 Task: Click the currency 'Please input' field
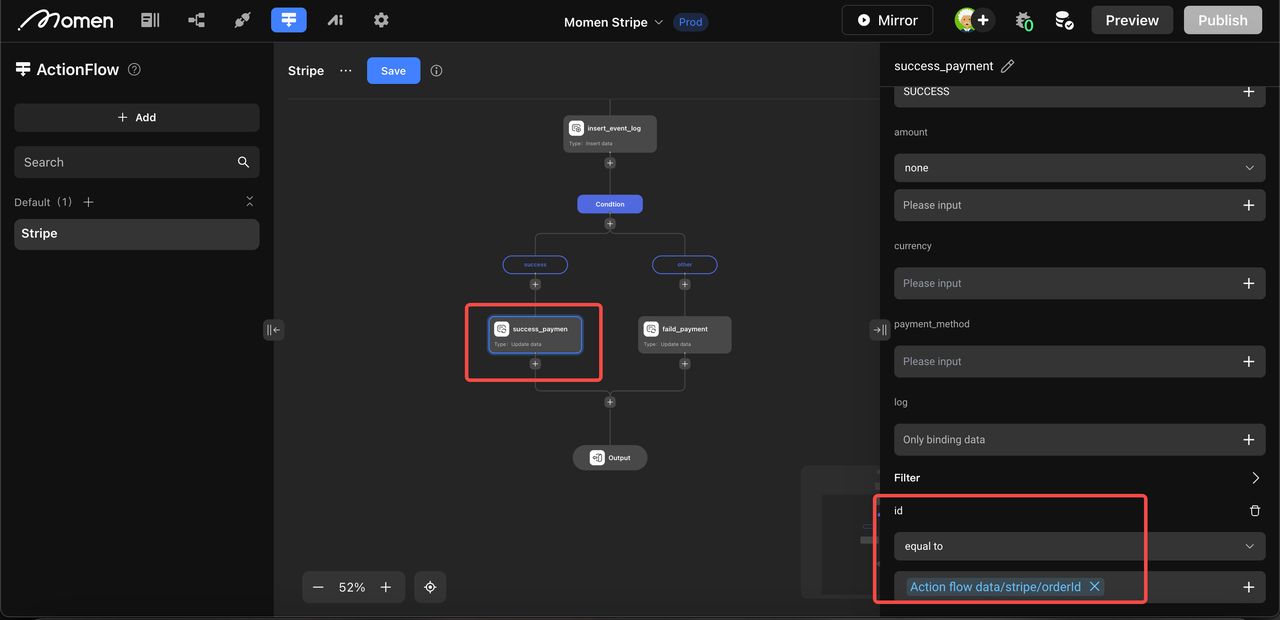tap(1080, 283)
